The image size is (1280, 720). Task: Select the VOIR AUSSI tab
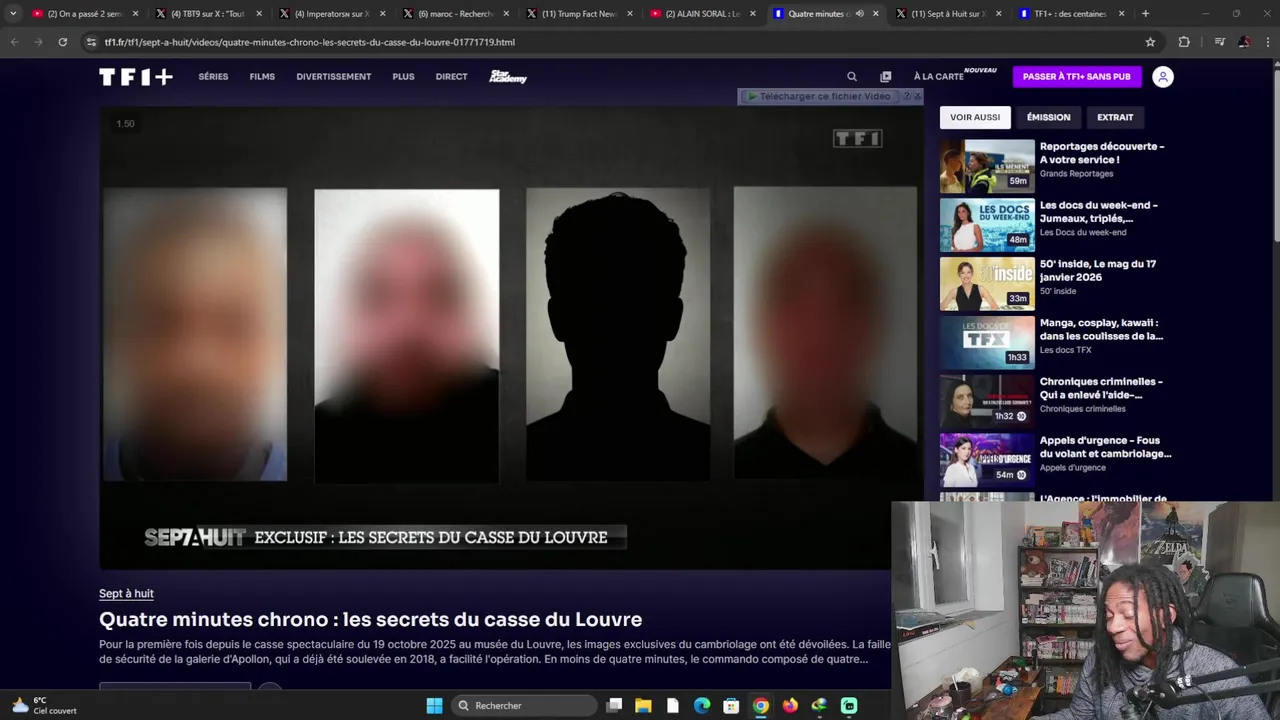pyautogui.click(x=975, y=117)
